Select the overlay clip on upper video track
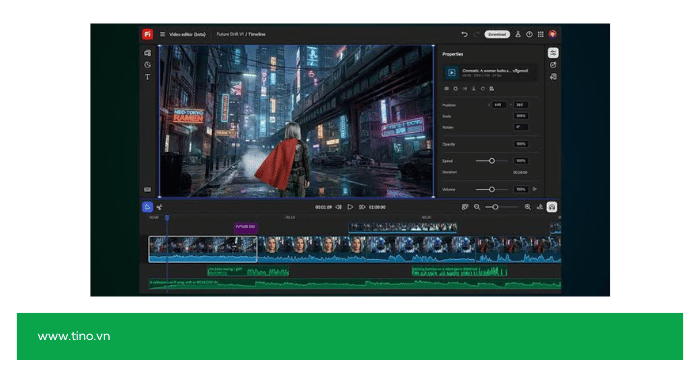This screenshot has height=375, width=700. pyautogui.click(x=403, y=228)
